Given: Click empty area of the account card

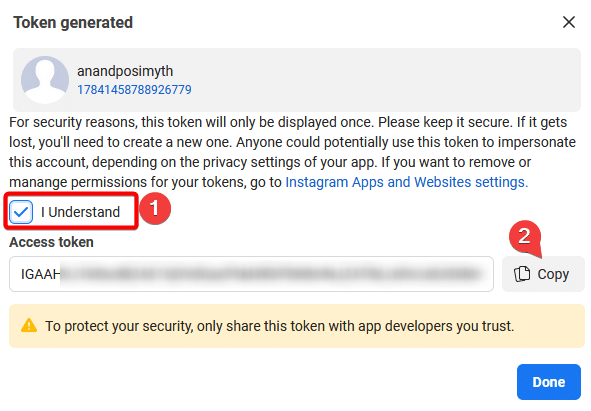Looking at the screenshot, I should (x=377, y=80).
